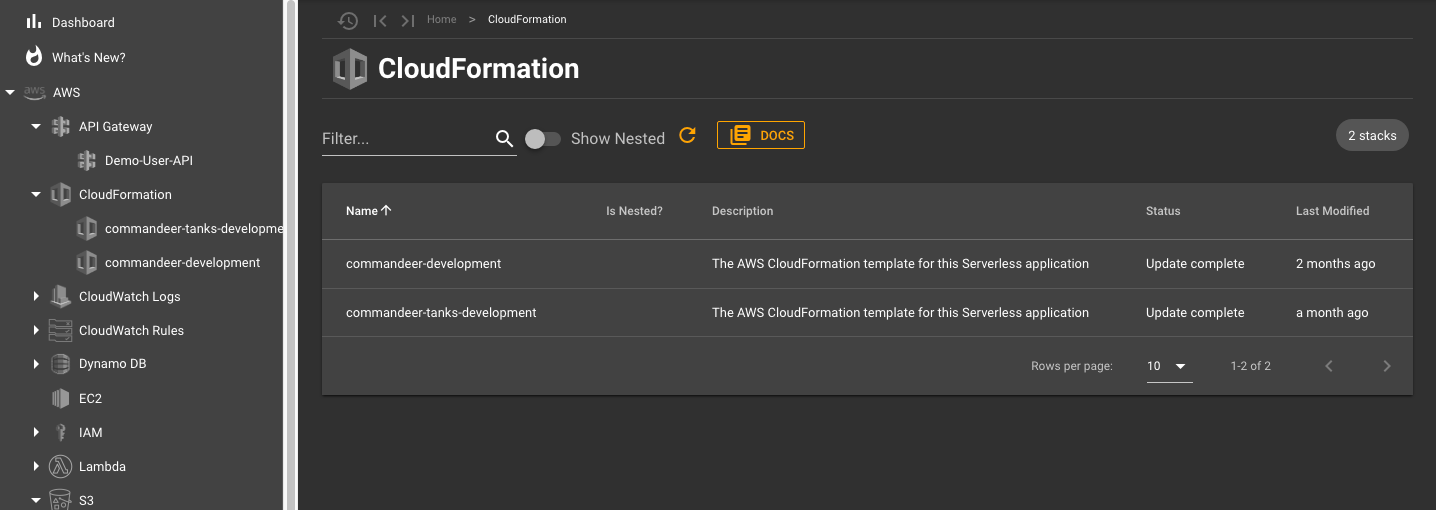Go to last page in history

click(x=407, y=20)
